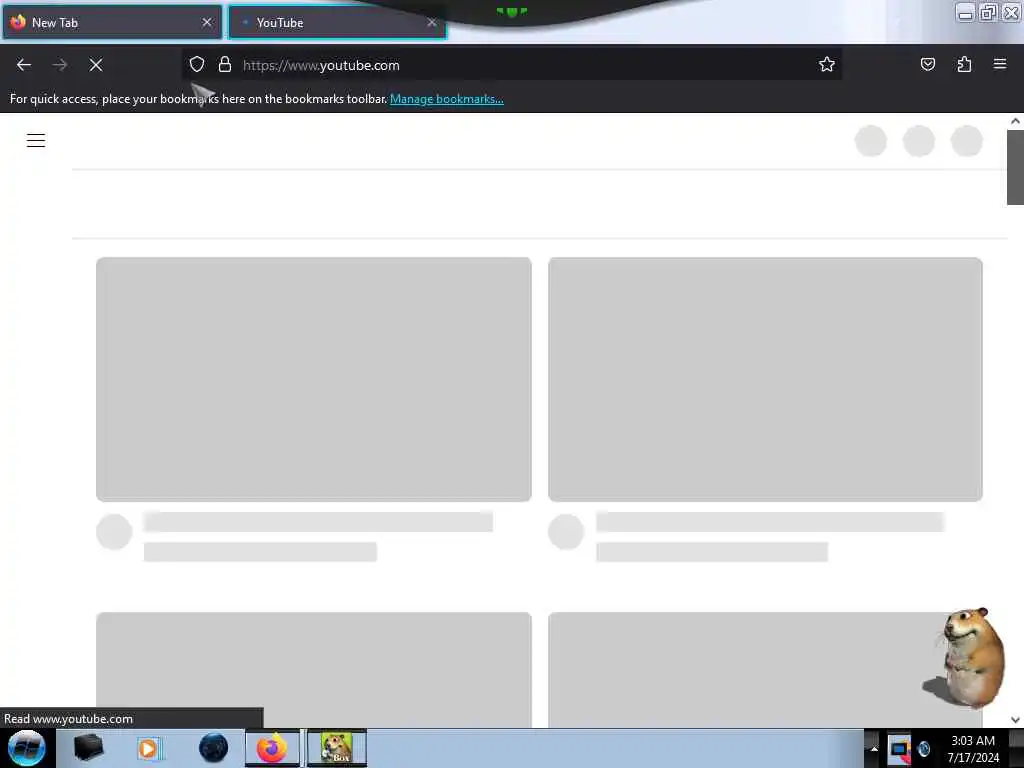The image size is (1024, 768).
Task: Switch to the New Tab tab
Action: (x=112, y=22)
